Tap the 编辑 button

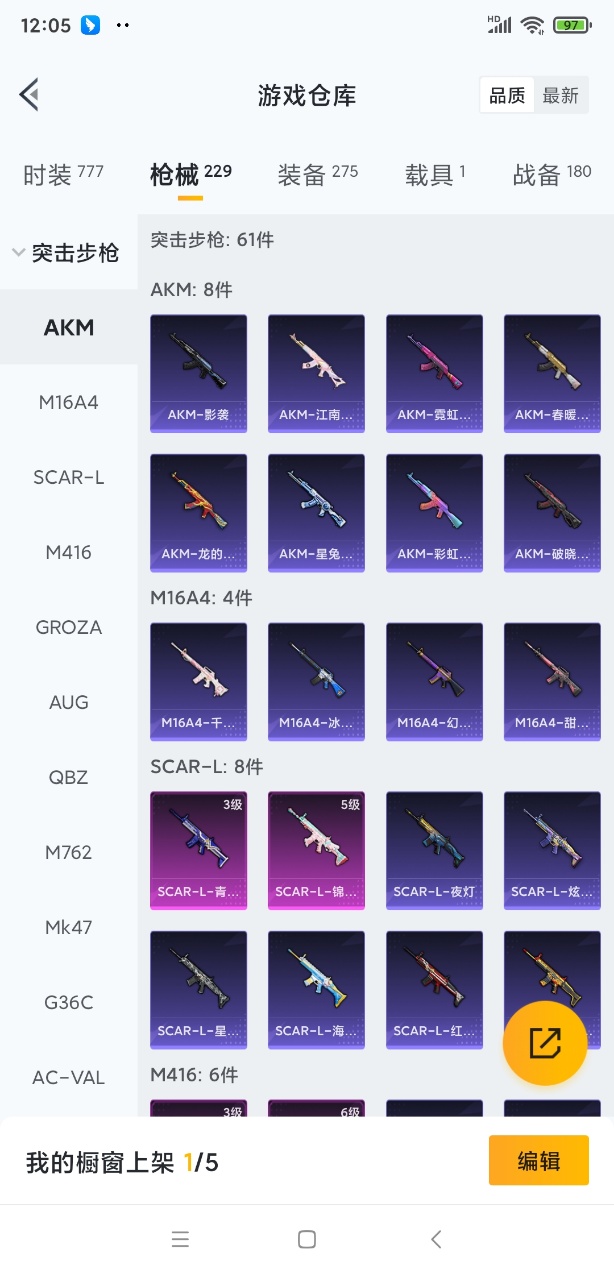539,1161
